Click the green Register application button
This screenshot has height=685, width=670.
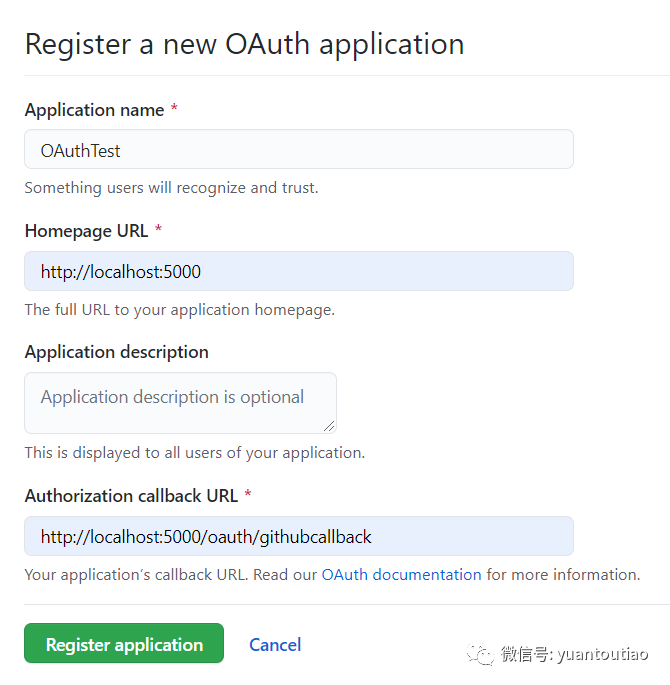pos(124,643)
